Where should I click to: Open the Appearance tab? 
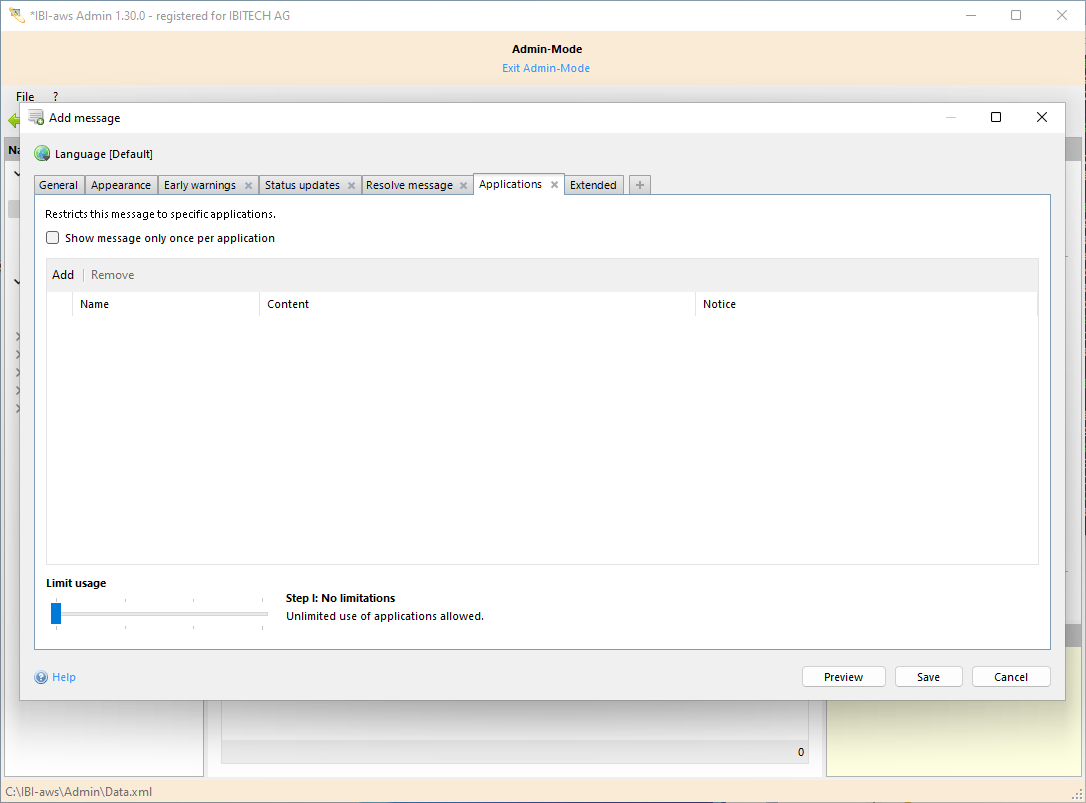pos(121,185)
